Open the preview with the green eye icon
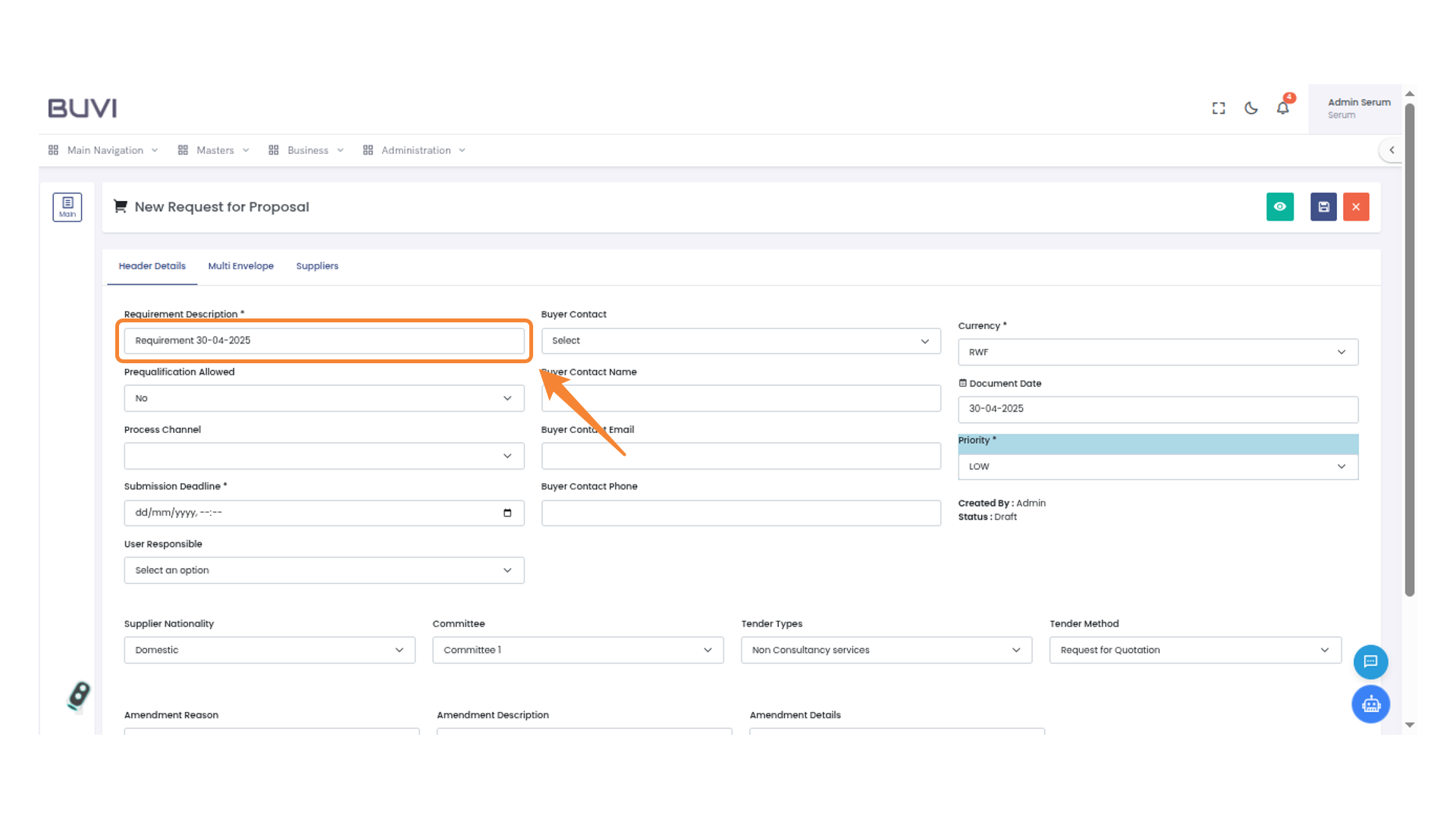 [x=1280, y=206]
